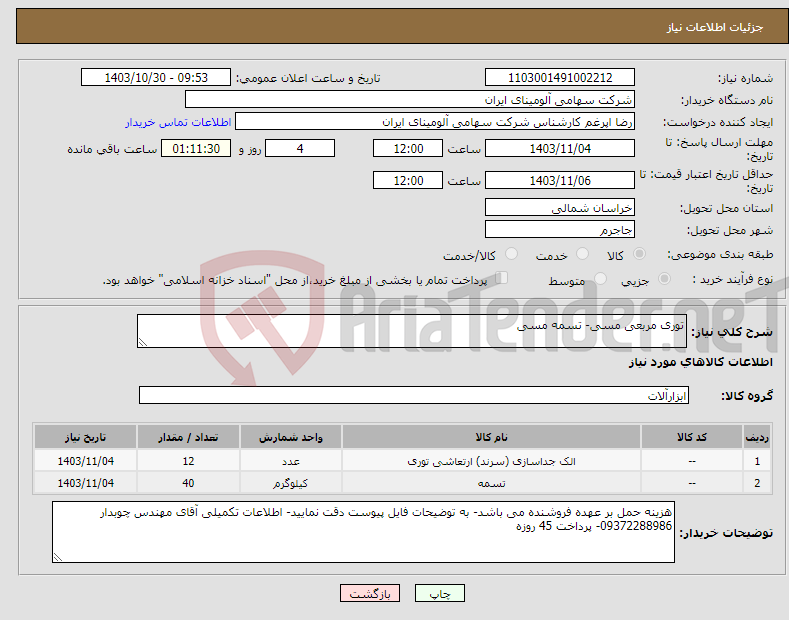Click the شرح کلی نیاز label

pos(732,332)
